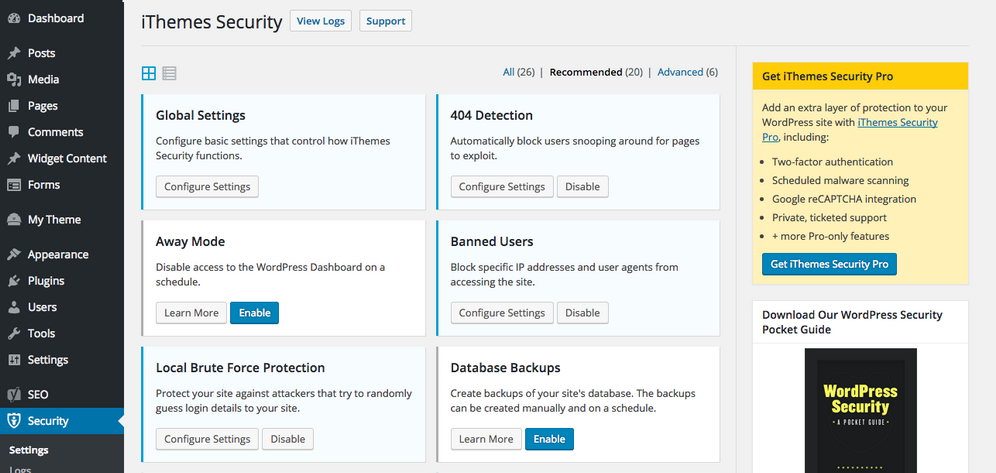Click the Banned Users card title
Image resolution: width=996 pixels, height=473 pixels.
pyautogui.click(x=492, y=242)
